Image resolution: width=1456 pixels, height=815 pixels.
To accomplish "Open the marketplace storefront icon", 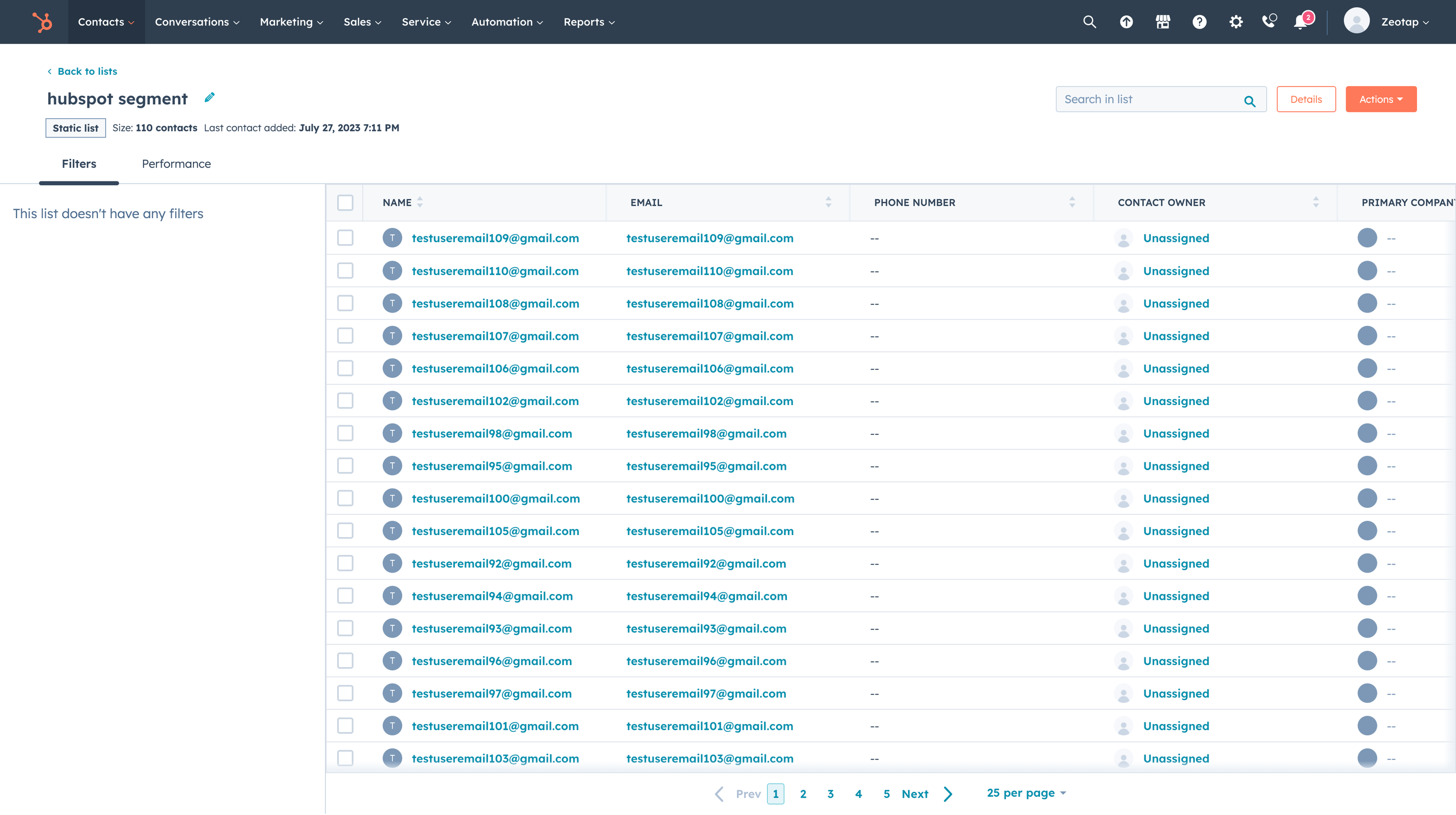I will point(1163,22).
